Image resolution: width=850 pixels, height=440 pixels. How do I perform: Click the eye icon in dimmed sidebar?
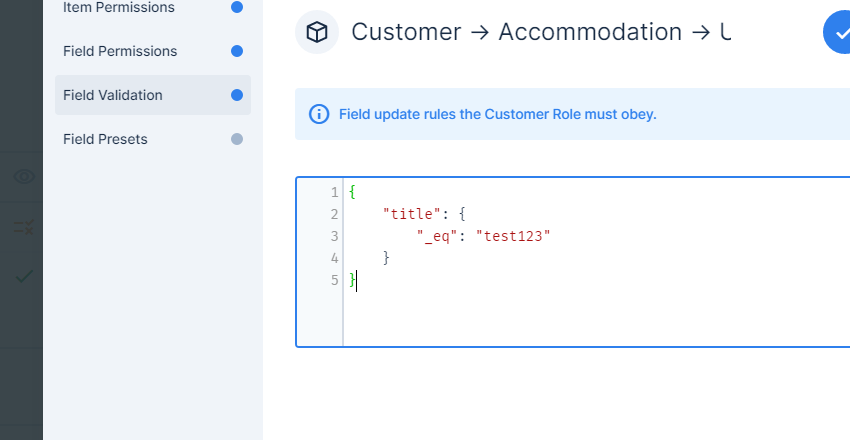click(x=24, y=177)
